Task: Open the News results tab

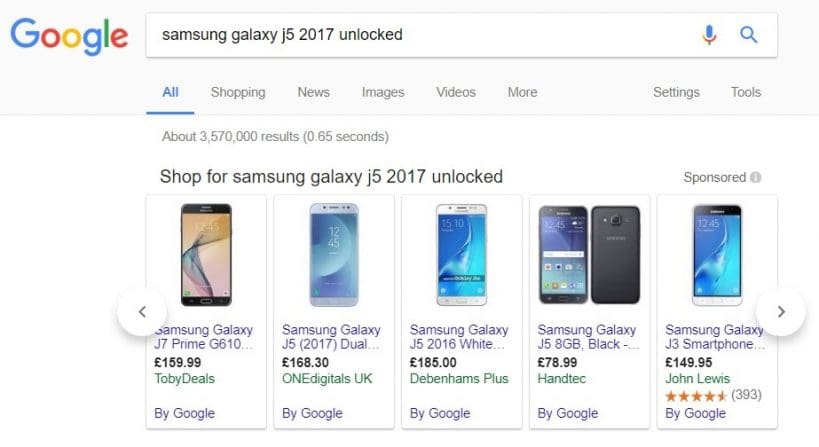Action: pyautogui.click(x=313, y=92)
